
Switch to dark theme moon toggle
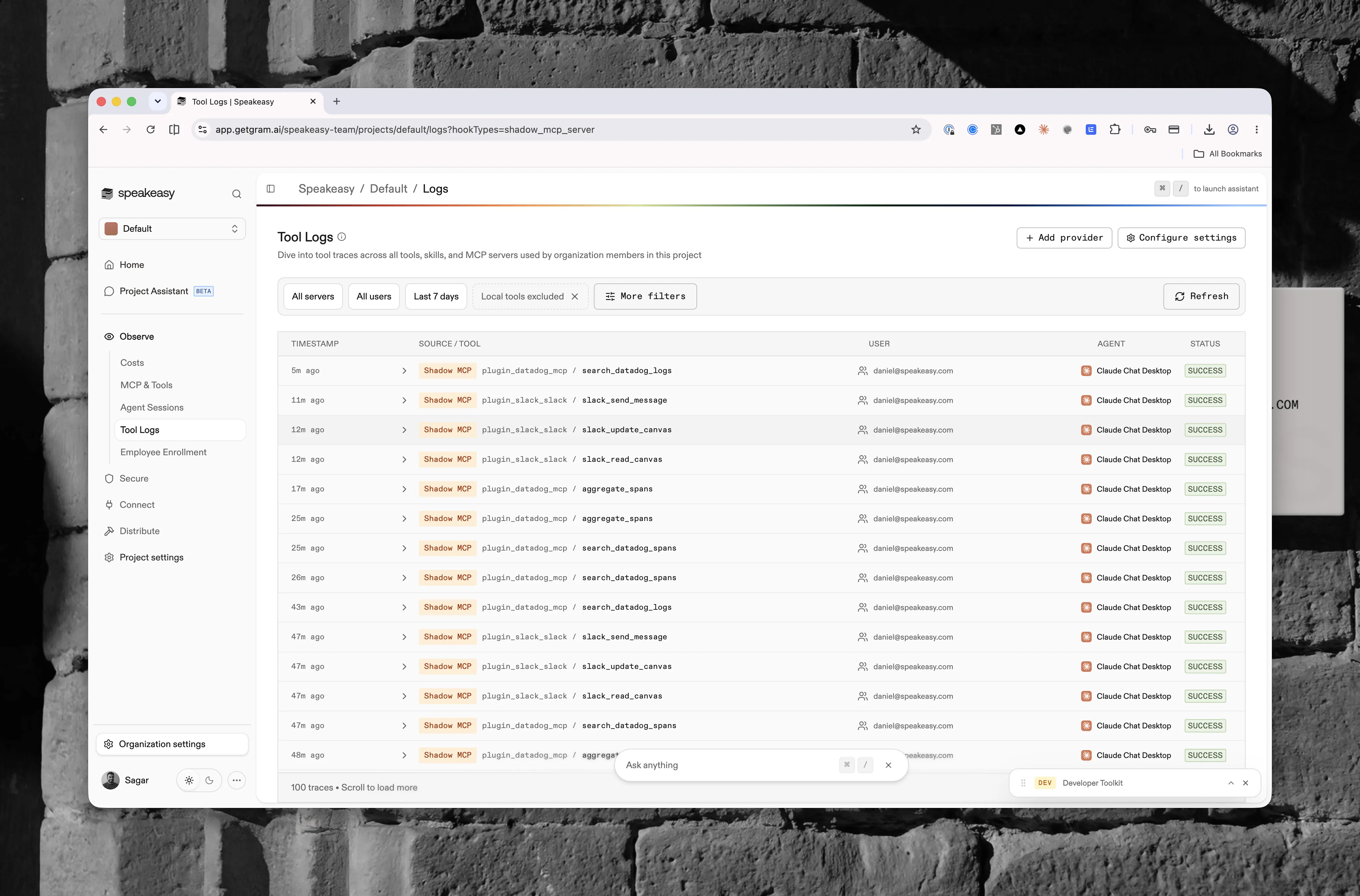tap(209, 780)
